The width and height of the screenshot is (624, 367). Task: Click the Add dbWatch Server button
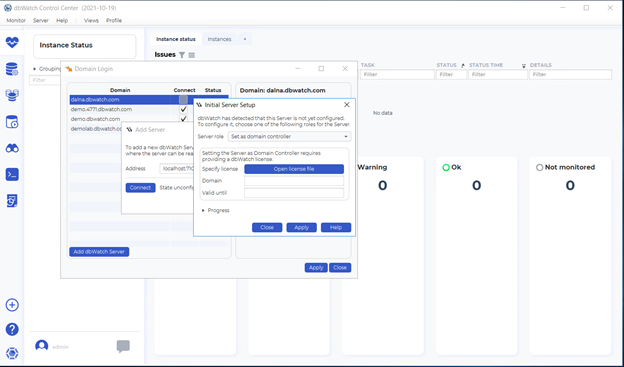pos(99,252)
